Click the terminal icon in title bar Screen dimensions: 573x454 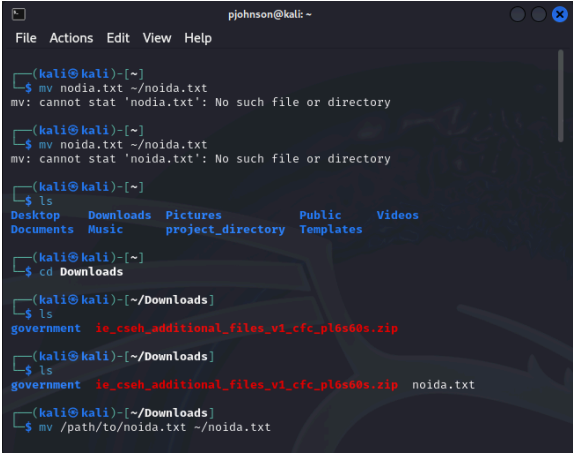point(18,15)
